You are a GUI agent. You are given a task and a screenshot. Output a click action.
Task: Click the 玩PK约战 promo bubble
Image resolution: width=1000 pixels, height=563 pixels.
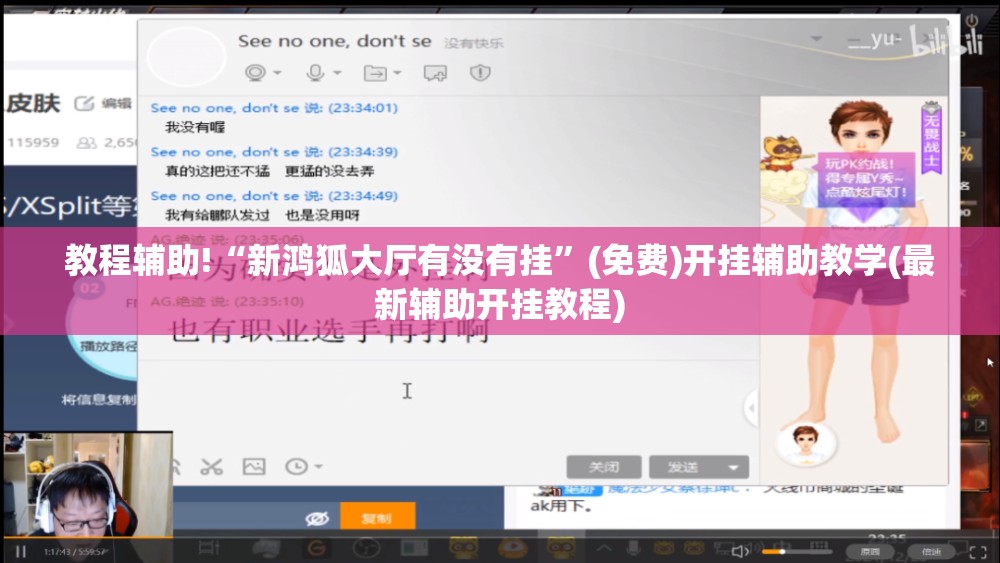pyautogui.click(x=865, y=179)
